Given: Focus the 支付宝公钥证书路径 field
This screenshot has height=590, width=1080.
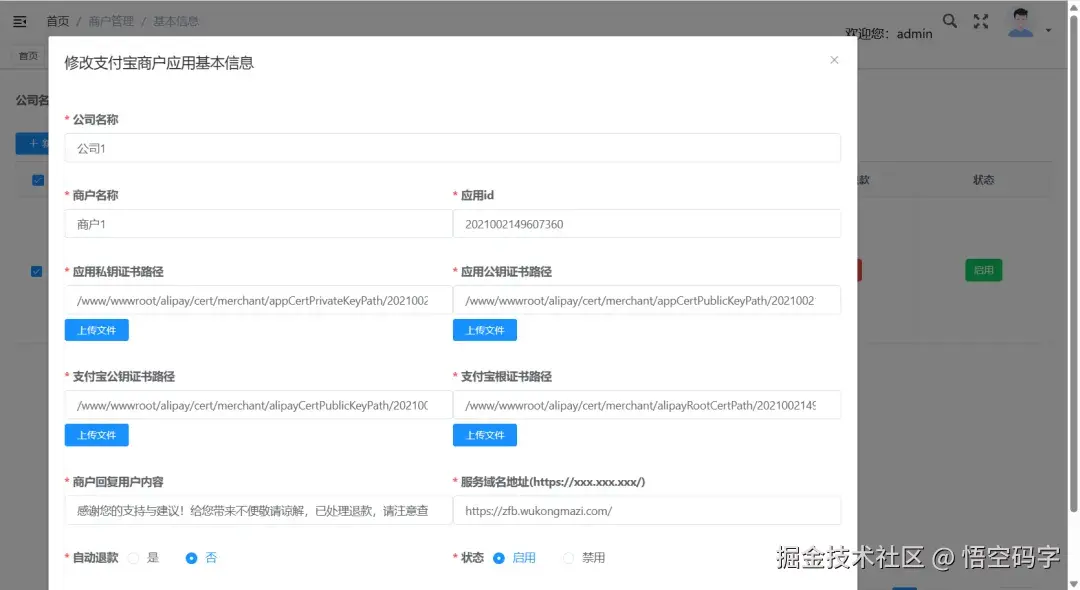Looking at the screenshot, I should point(258,405).
